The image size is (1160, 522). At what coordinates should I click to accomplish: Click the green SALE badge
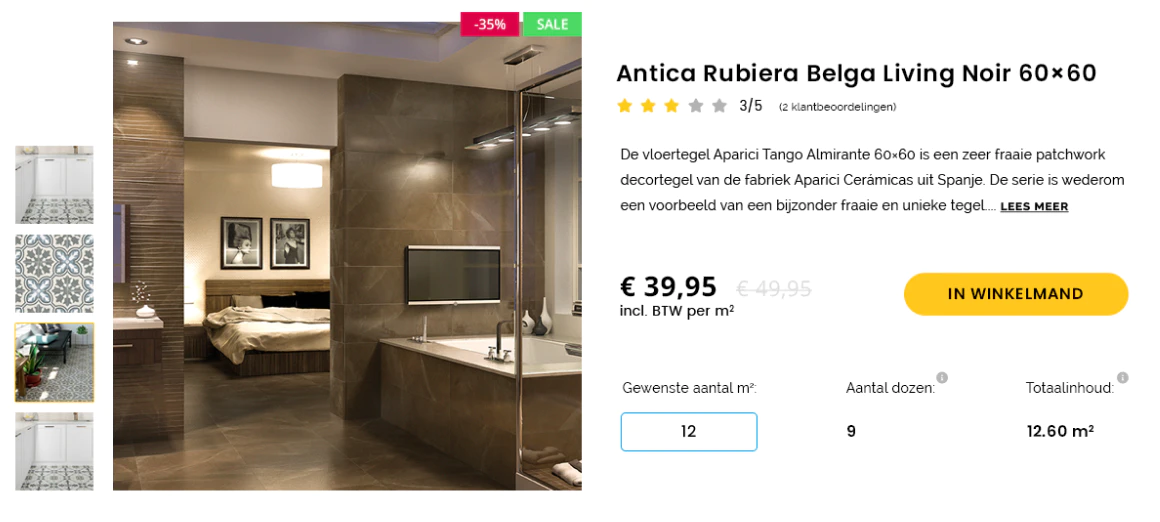[552, 24]
